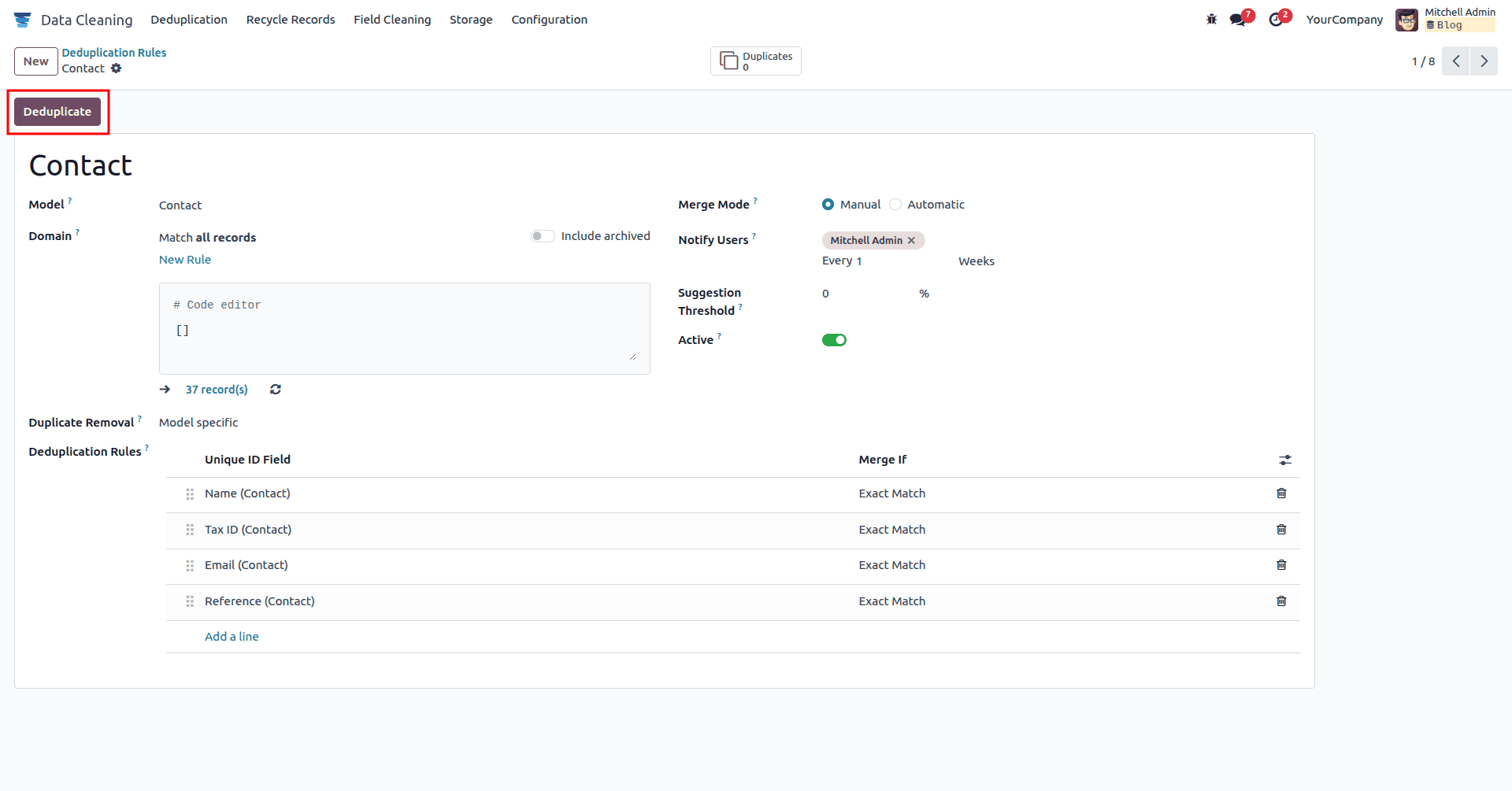The height and width of the screenshot is (791, 1512).
Task: Enable the Include archived toggle
Action: [542, 235]
